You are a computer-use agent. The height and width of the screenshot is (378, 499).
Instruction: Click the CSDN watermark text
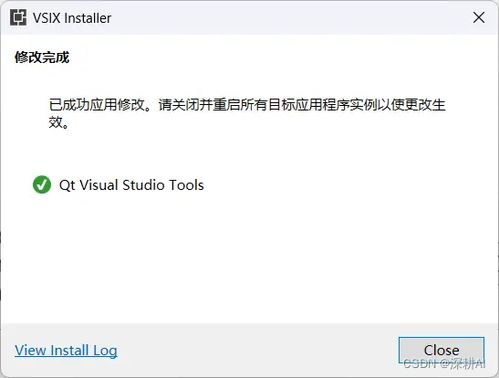click(x=444, y=364)
